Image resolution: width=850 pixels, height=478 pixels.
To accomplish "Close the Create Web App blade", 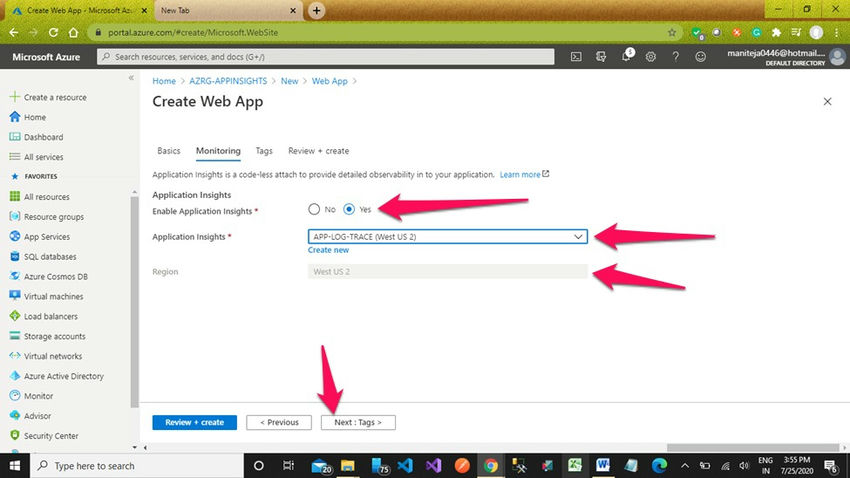I will coord(827,101).
